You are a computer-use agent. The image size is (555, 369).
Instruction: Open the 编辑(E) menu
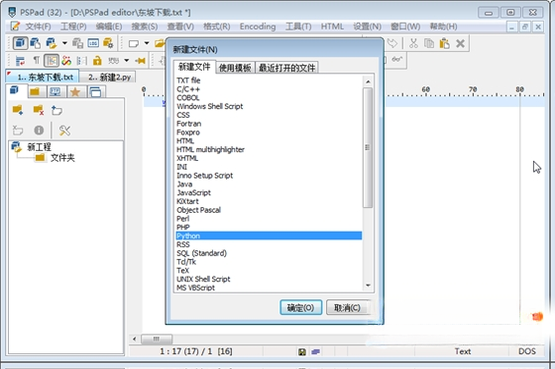pyautogui.click(x=109, y=27)
